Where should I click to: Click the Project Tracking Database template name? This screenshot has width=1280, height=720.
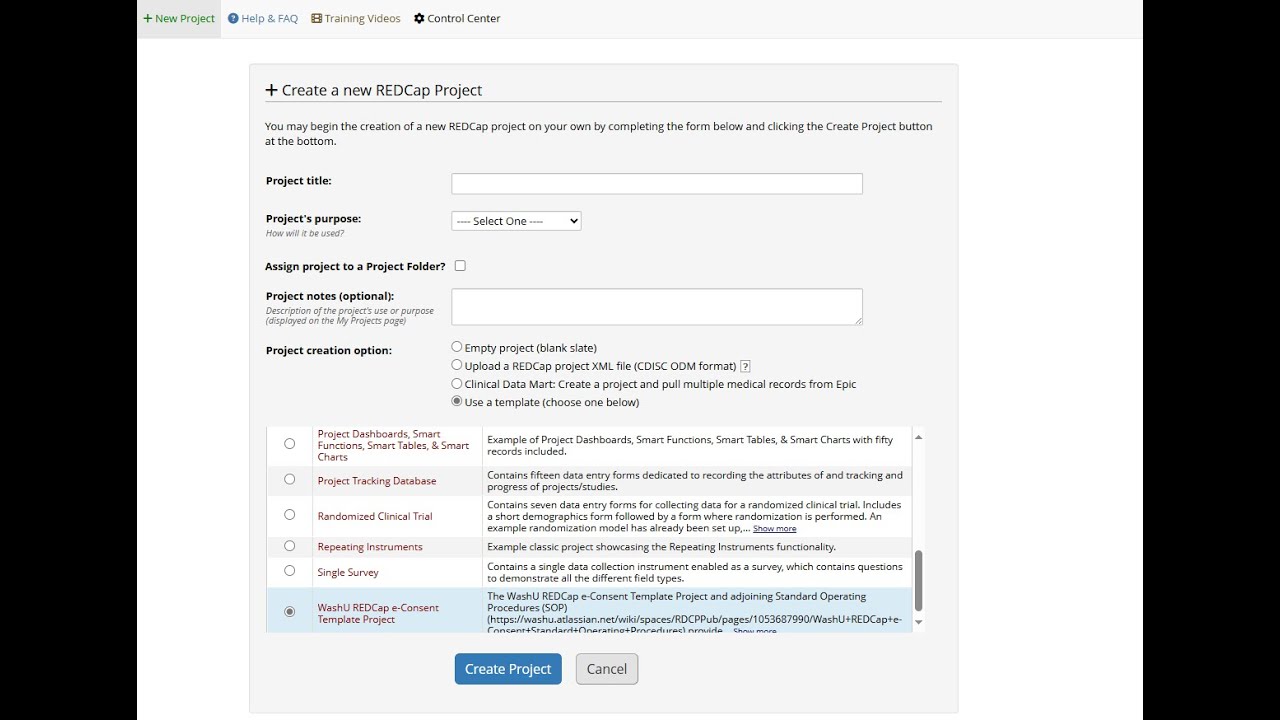coord(377,481)
